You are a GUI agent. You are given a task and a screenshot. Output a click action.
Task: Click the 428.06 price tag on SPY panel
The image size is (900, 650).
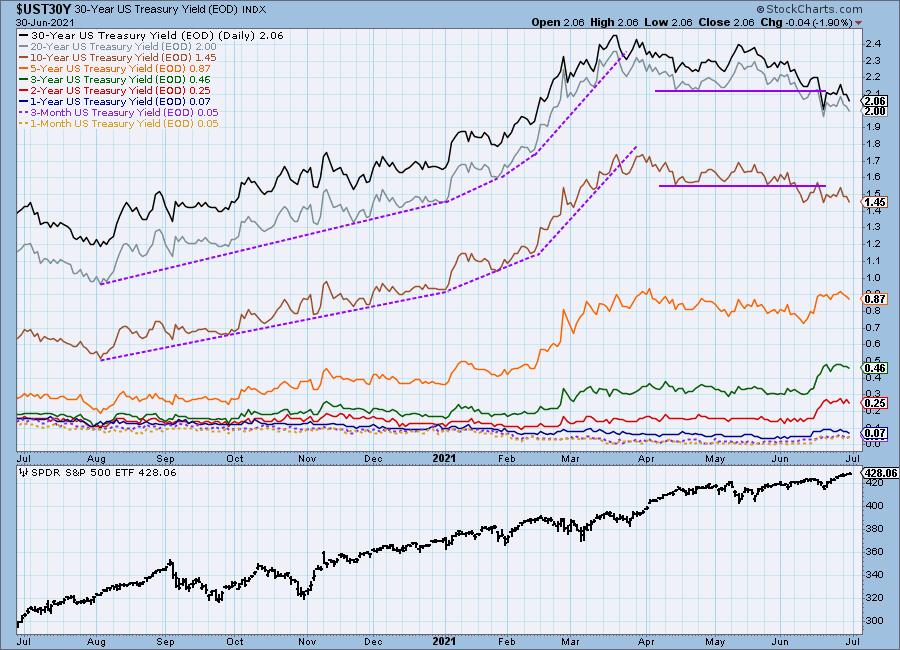880,473
